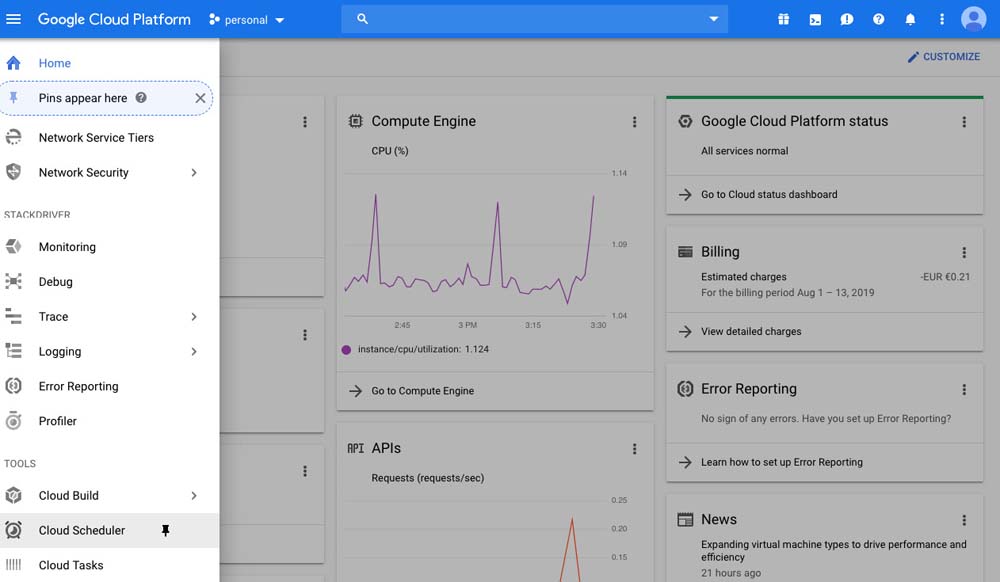Close the navigation hamburger menu

click(14, 19)
